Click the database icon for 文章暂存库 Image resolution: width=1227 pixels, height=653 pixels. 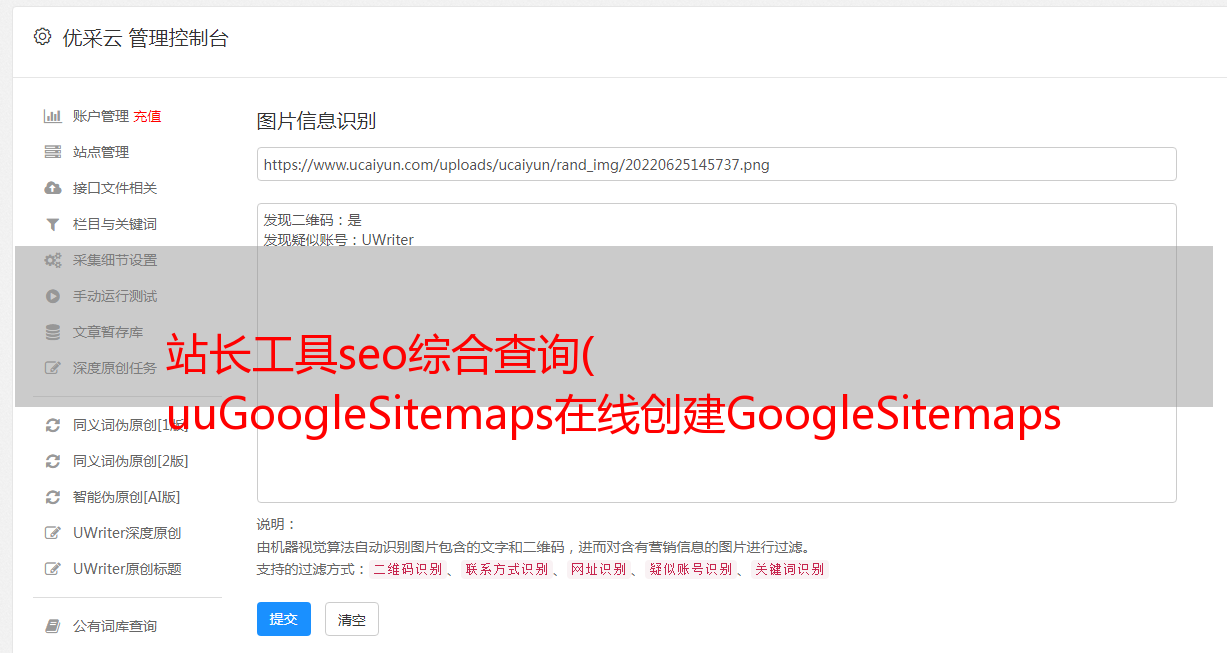click(53, 332)
